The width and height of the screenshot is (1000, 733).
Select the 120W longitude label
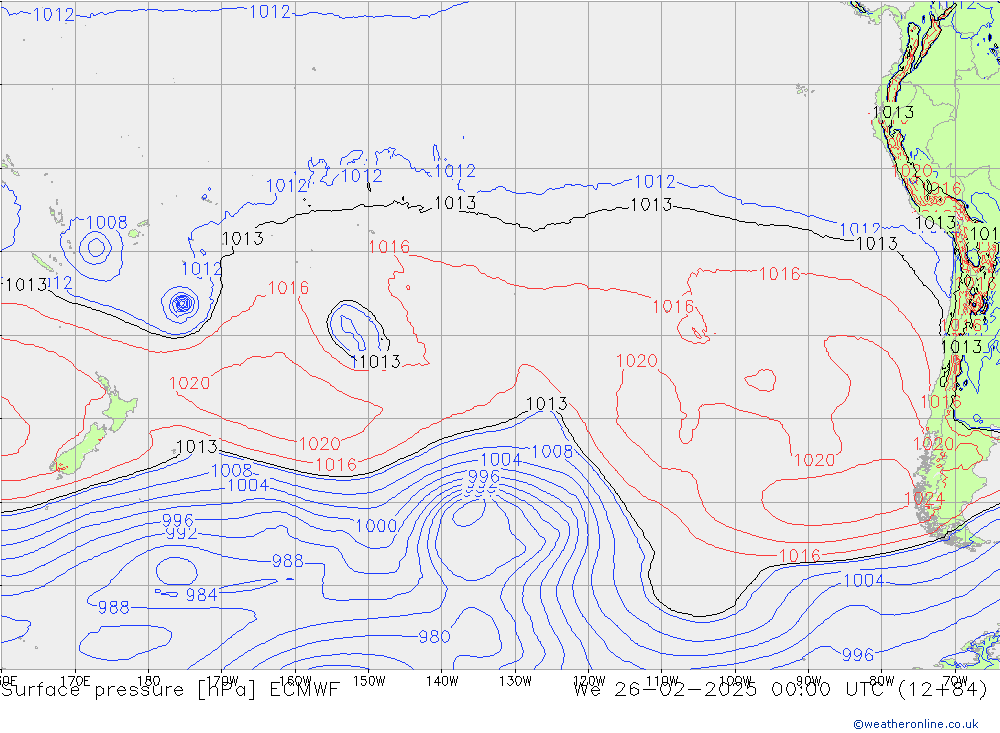tap(589, 681)
